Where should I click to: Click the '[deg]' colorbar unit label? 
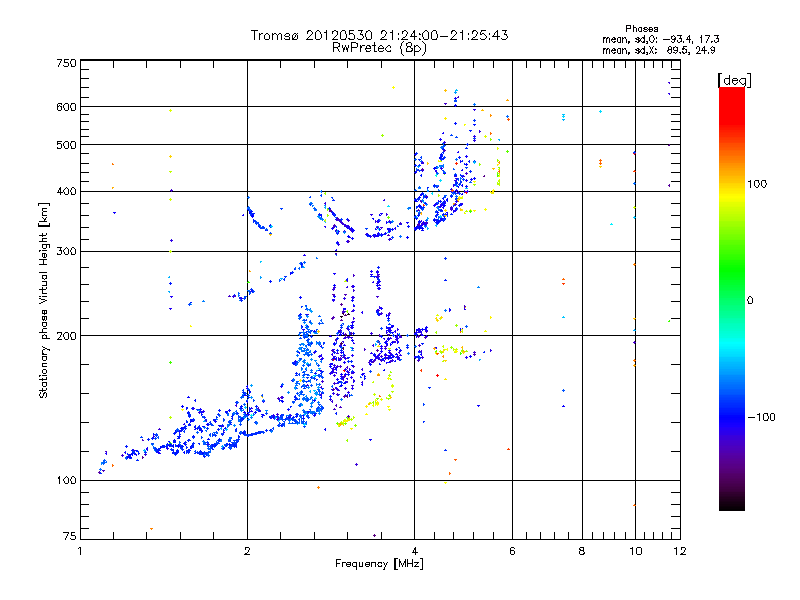pos(734,80)
